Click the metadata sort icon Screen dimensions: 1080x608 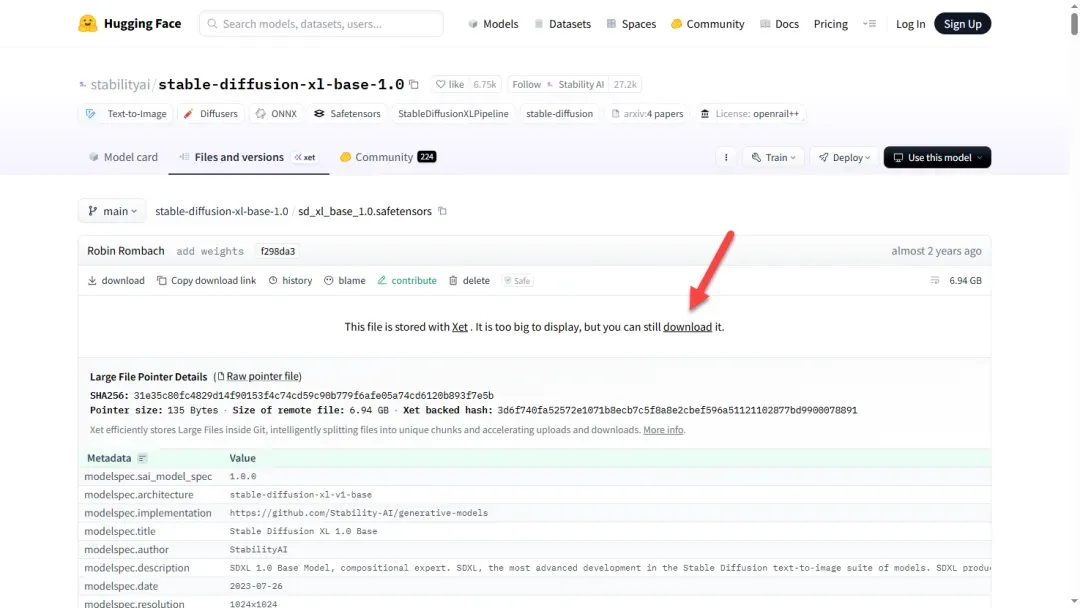[142, 458]
